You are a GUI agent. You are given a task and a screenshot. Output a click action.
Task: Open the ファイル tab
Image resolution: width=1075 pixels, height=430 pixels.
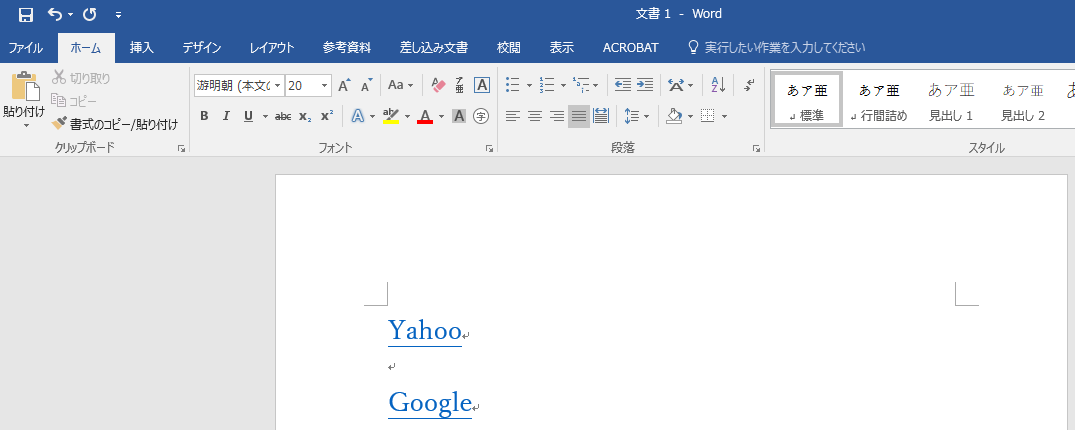[25, 47]
